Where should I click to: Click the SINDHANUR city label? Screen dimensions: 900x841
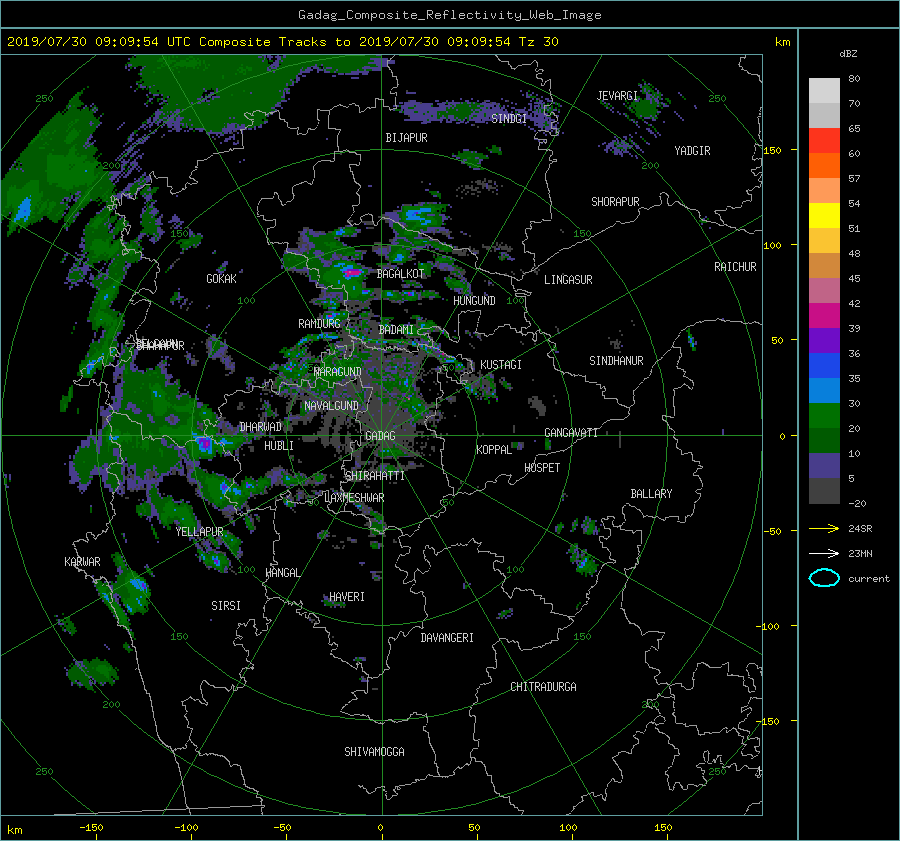[616, 361]
